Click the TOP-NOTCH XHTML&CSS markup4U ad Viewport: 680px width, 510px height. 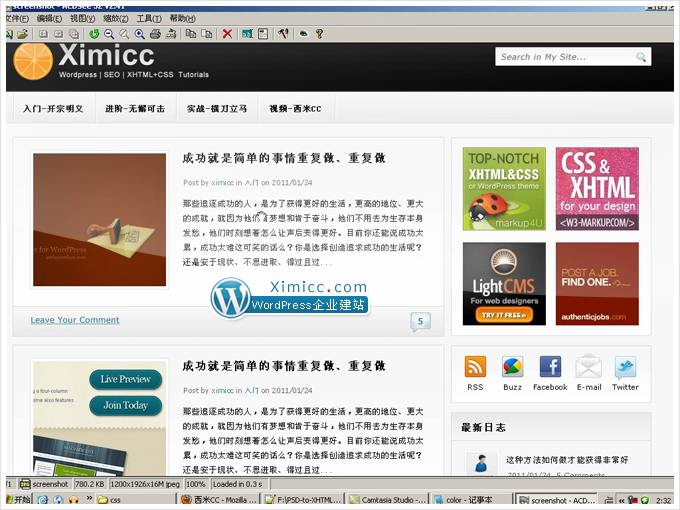[x=504, y=189]
